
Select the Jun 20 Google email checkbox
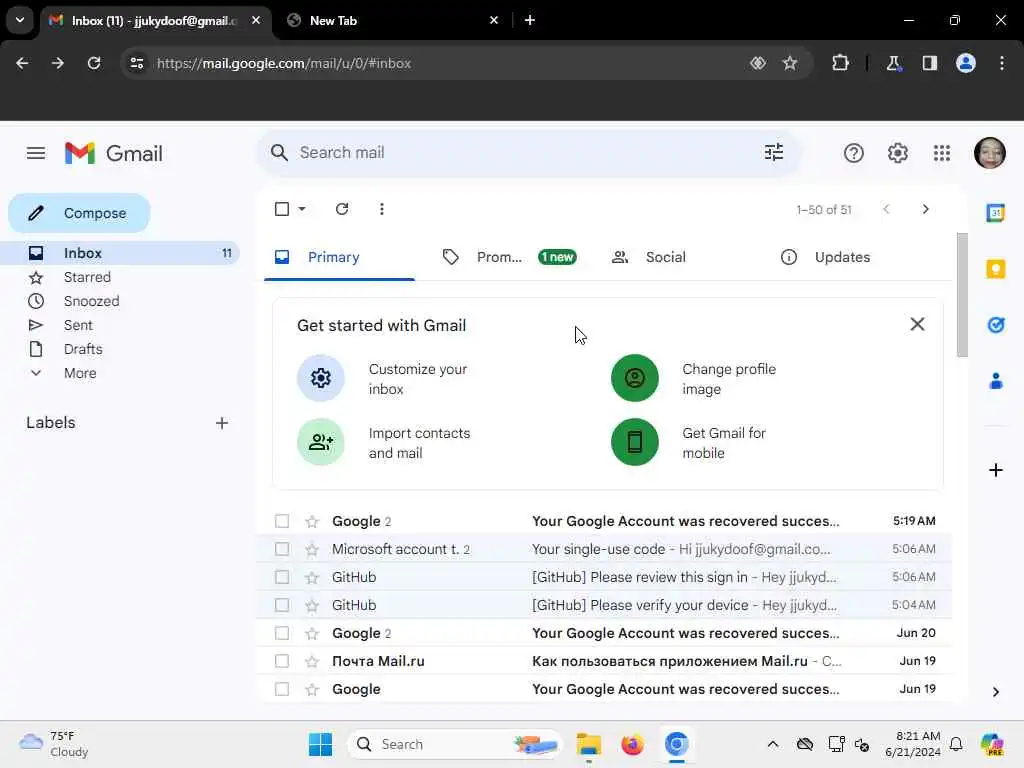coord(282,633)
